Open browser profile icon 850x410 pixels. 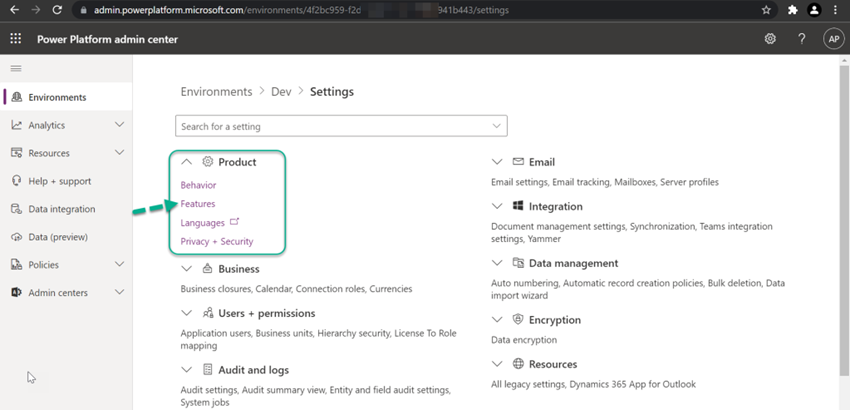814,10
